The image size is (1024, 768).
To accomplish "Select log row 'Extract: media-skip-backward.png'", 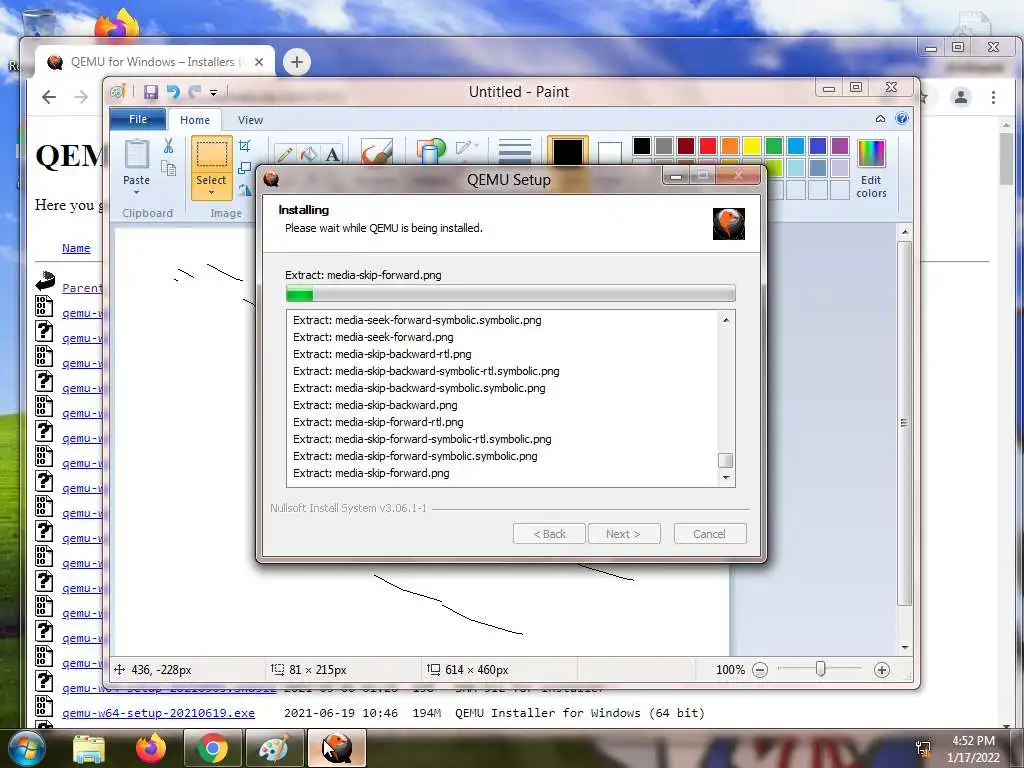I will 375,405.
